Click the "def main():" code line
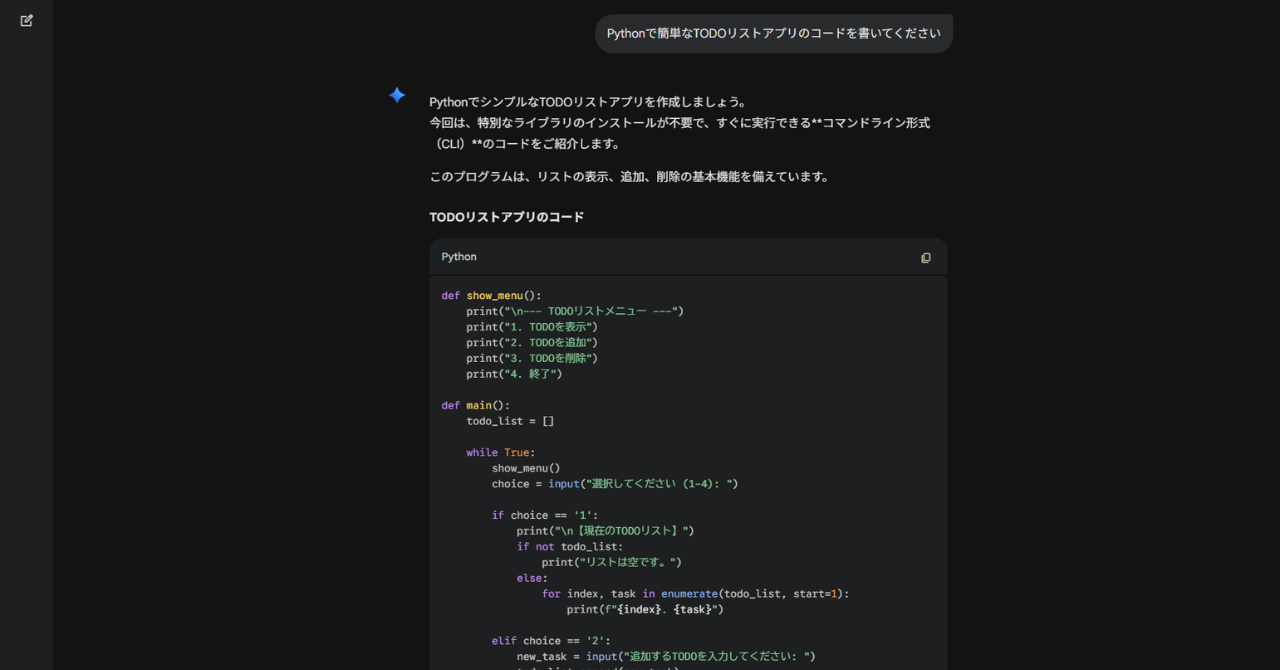This screenshot has height=670, width=1280. pyautogui.click(x=475, y=405)
